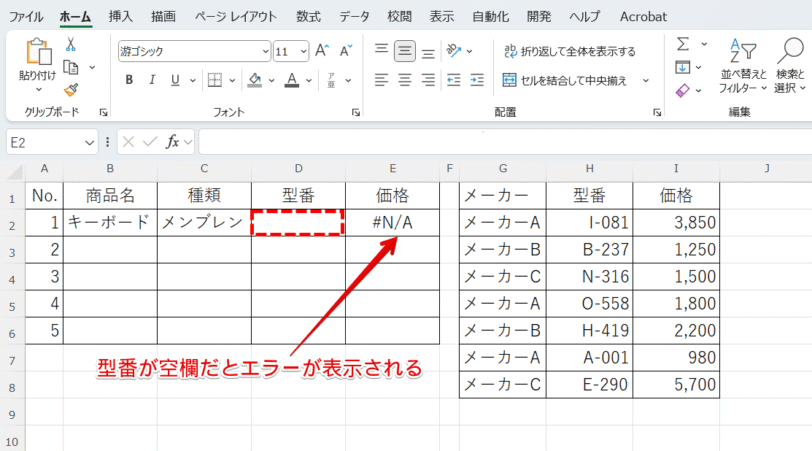This screenshot has width=812, height=451.
Task: Click the text Orientation icon
Action: pos(454,51)
